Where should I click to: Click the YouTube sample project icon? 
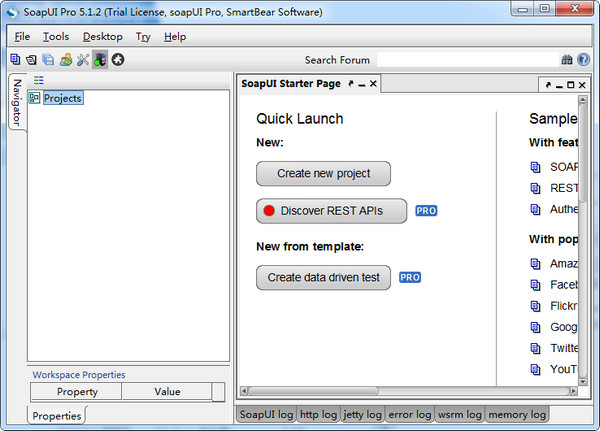click(x=535, y=369)
